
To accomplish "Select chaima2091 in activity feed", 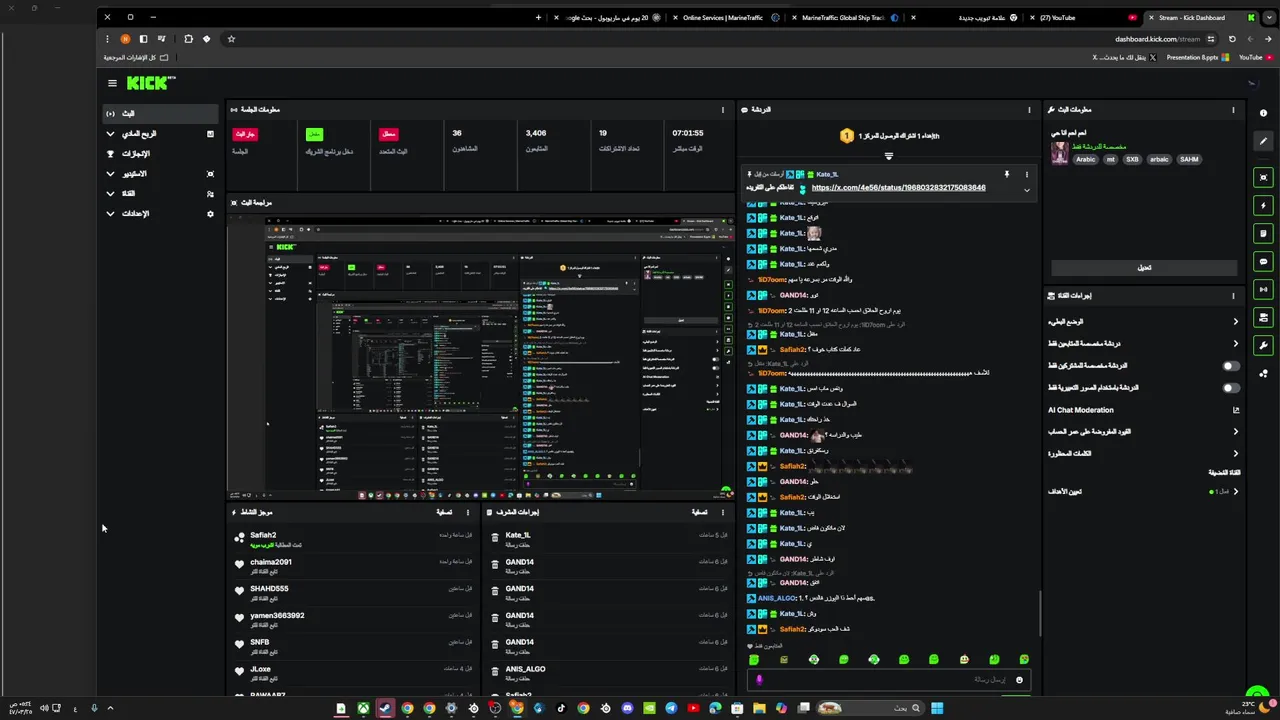I will point(271,562).
